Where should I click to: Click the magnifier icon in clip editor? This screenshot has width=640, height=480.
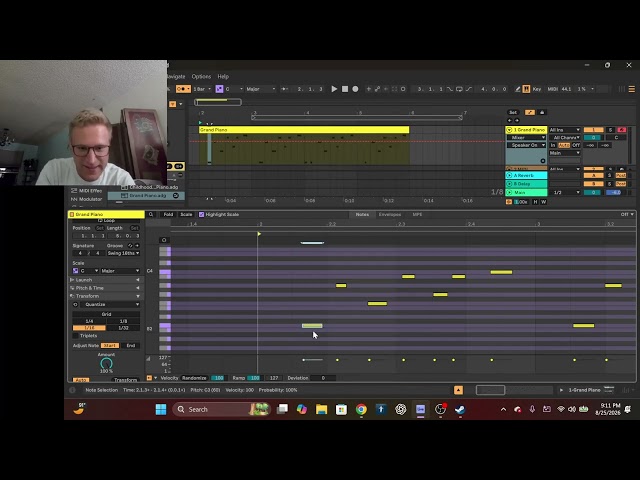151,214
